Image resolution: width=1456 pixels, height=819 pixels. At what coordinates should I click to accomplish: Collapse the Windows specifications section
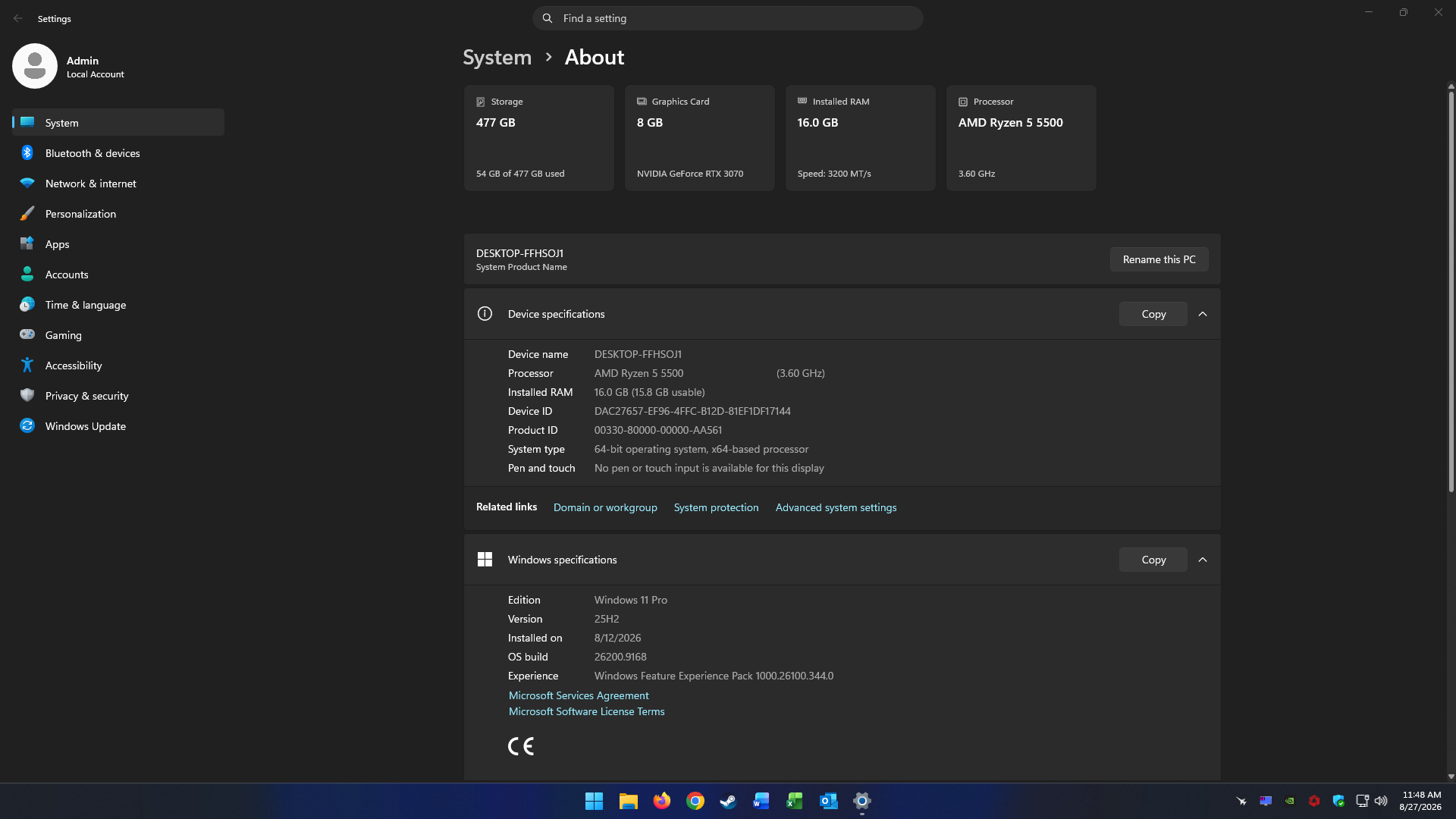coord(1203,560)
